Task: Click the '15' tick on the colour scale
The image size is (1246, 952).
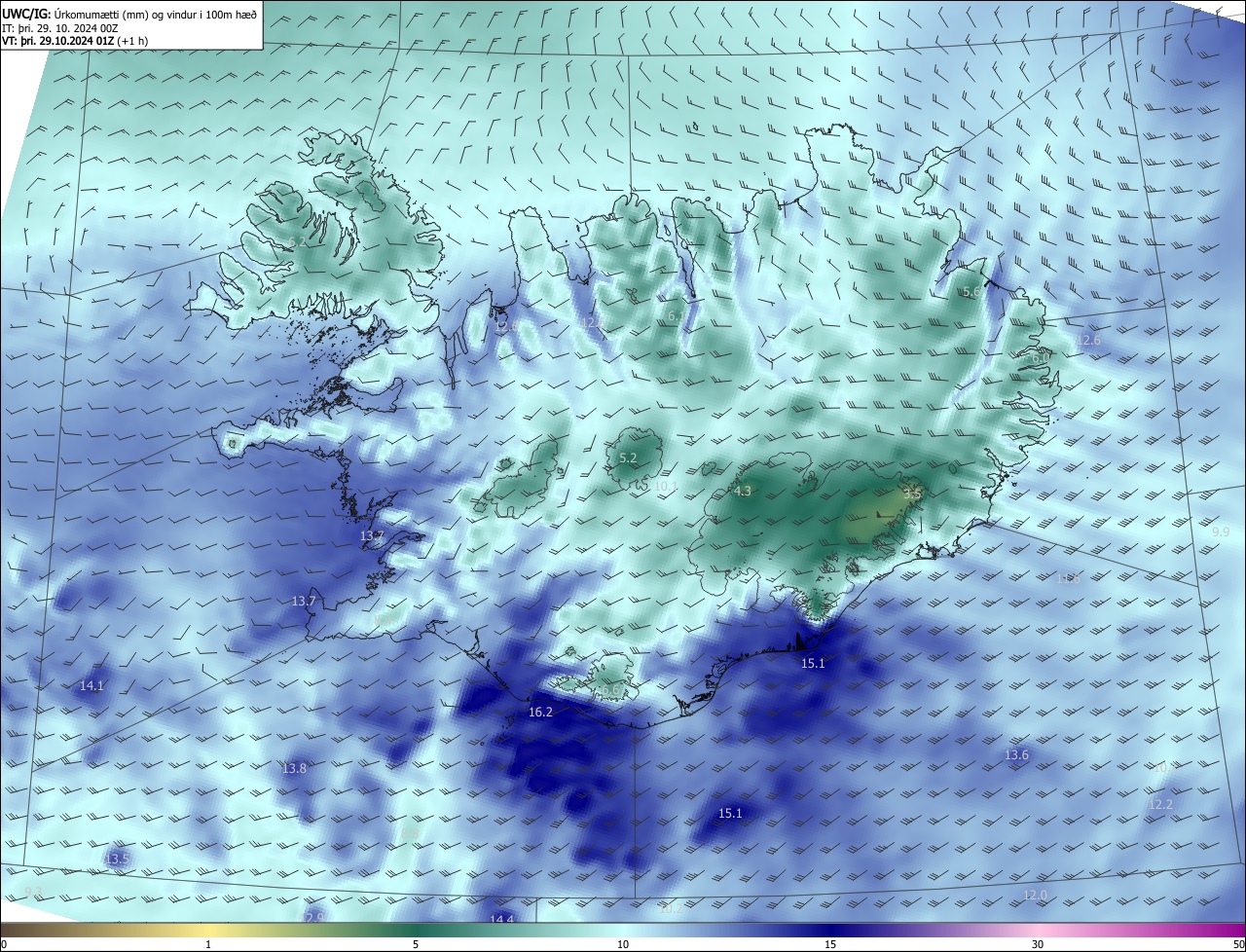Action: point(830,944)
